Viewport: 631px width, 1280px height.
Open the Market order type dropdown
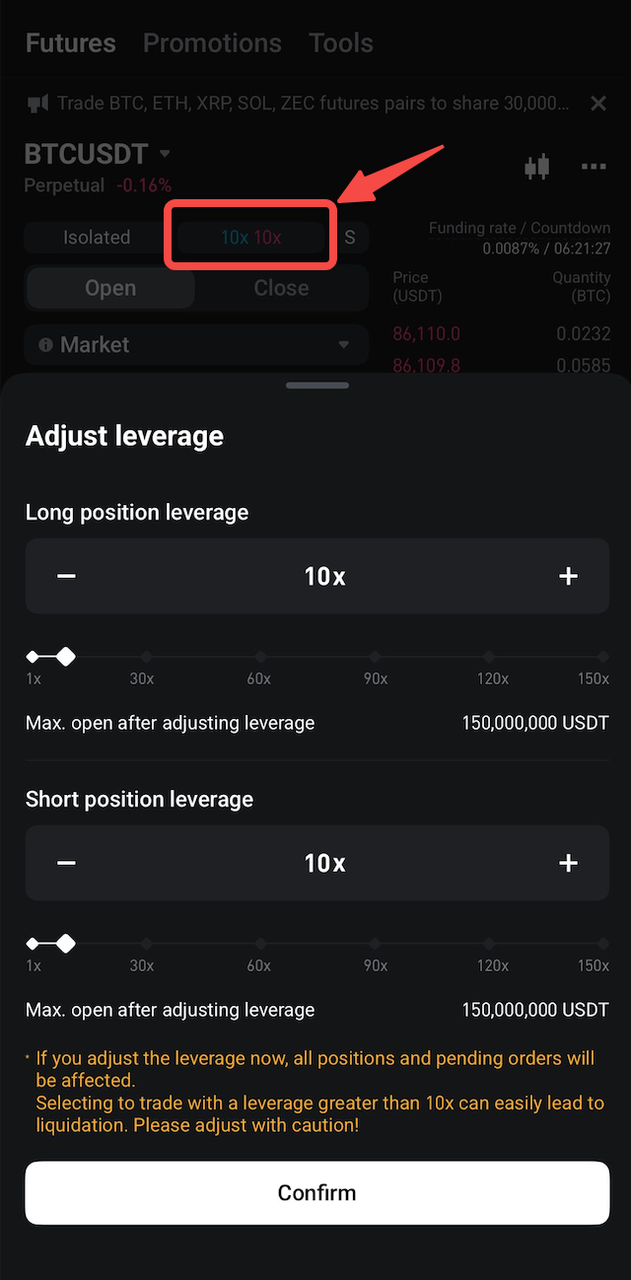(x=196, y=344)
